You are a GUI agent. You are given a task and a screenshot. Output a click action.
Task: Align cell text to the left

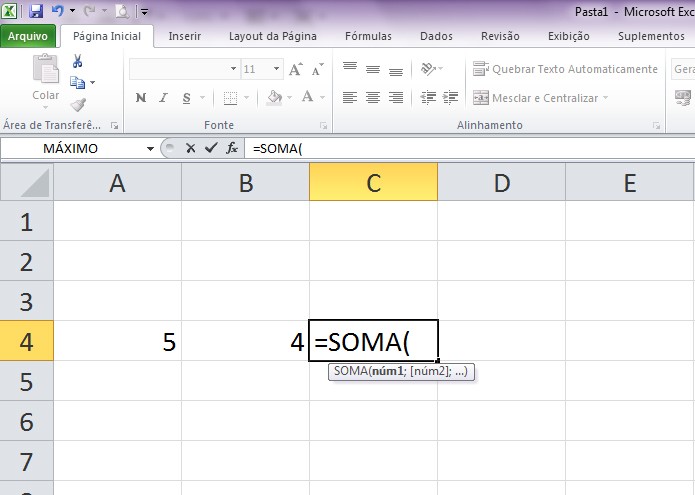pyautogui.click(x=350, y=97)
